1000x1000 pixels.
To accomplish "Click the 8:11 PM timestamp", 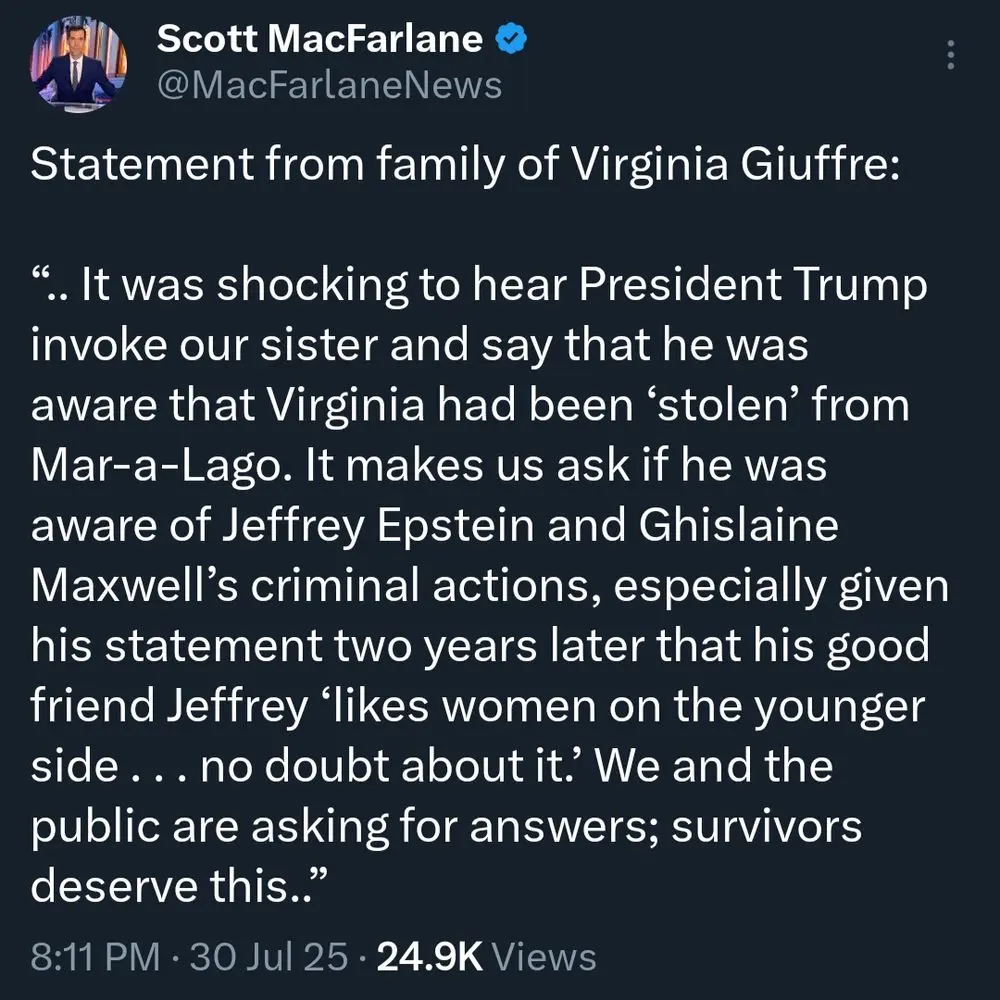I will coord(95,957).
